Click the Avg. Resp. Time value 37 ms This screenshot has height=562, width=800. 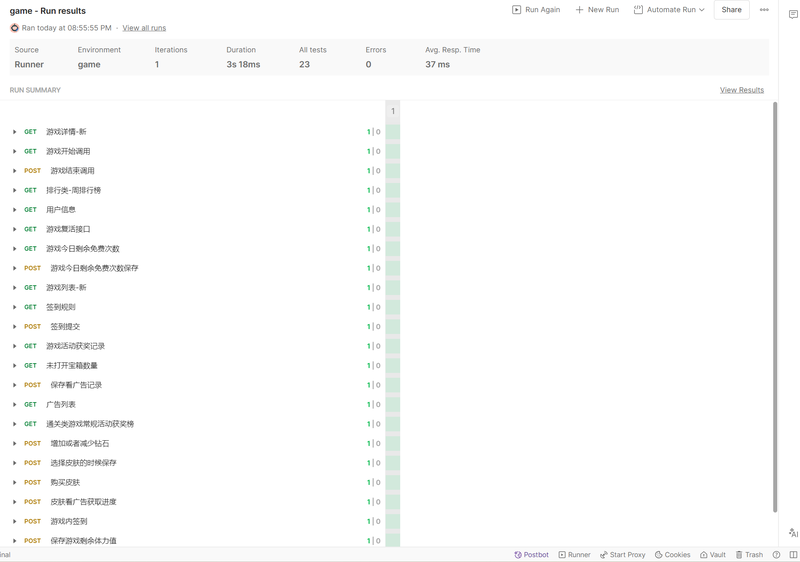click(438, 65)
